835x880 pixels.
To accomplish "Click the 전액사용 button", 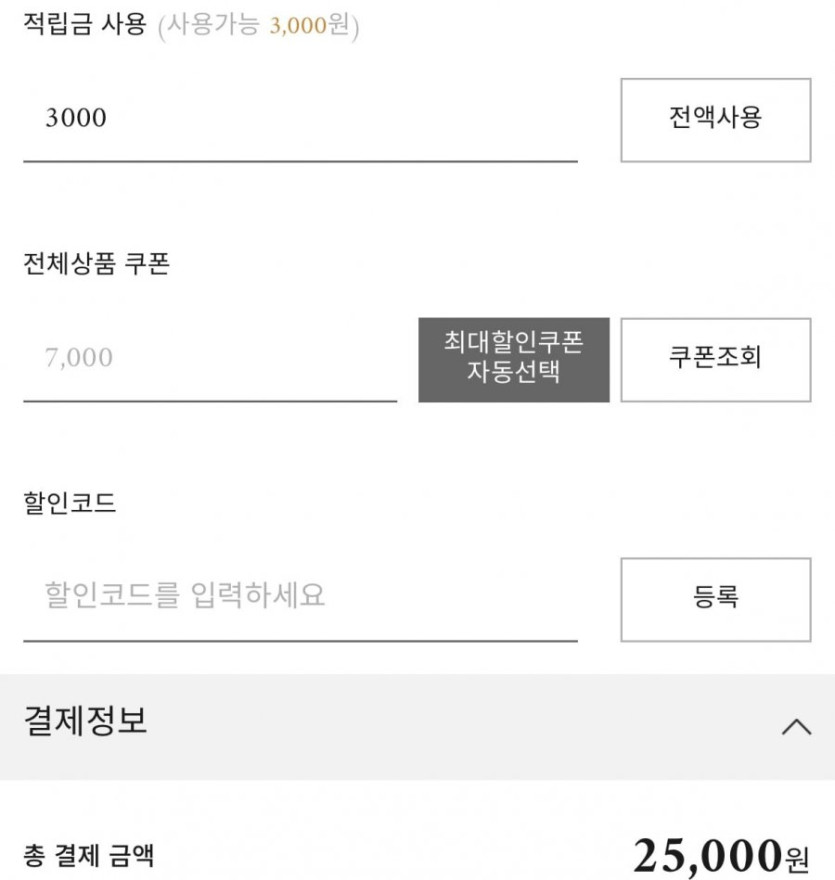I will (715, 119).
